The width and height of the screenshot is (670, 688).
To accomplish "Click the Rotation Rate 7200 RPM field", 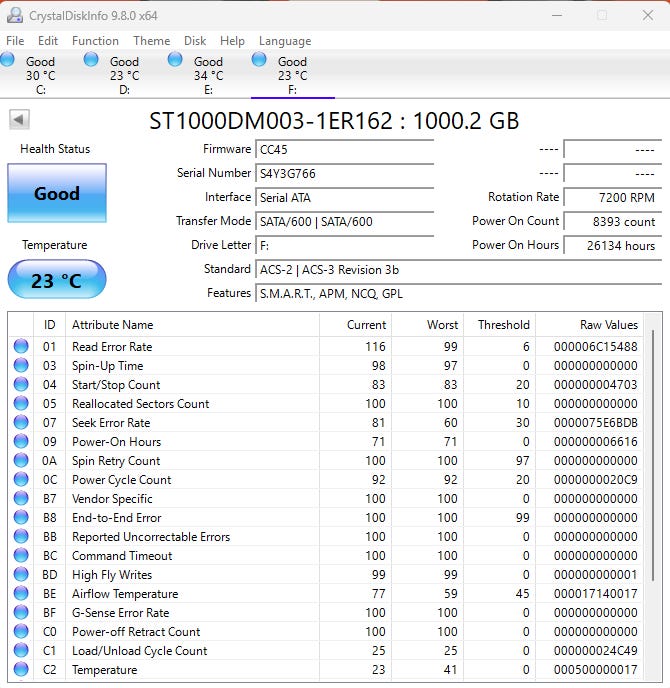I will (x=613, y=197).
